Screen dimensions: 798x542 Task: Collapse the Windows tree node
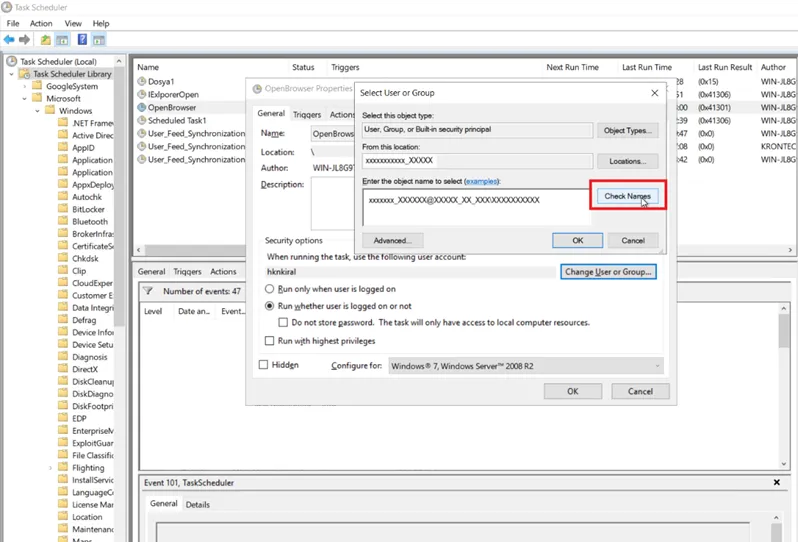coord(37,111)
